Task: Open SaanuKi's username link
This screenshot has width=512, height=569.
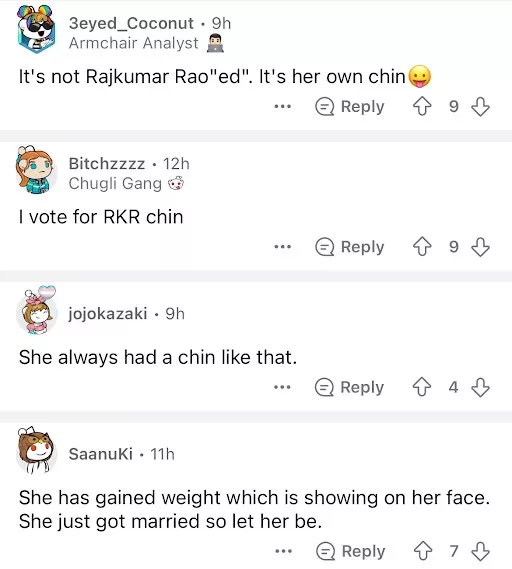Action: pos(101,454)
